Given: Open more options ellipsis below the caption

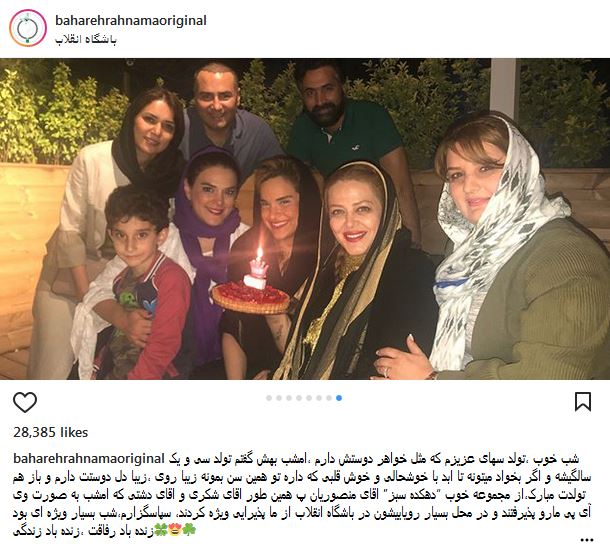Looking at the screenshot, I should tap(587, 539).
